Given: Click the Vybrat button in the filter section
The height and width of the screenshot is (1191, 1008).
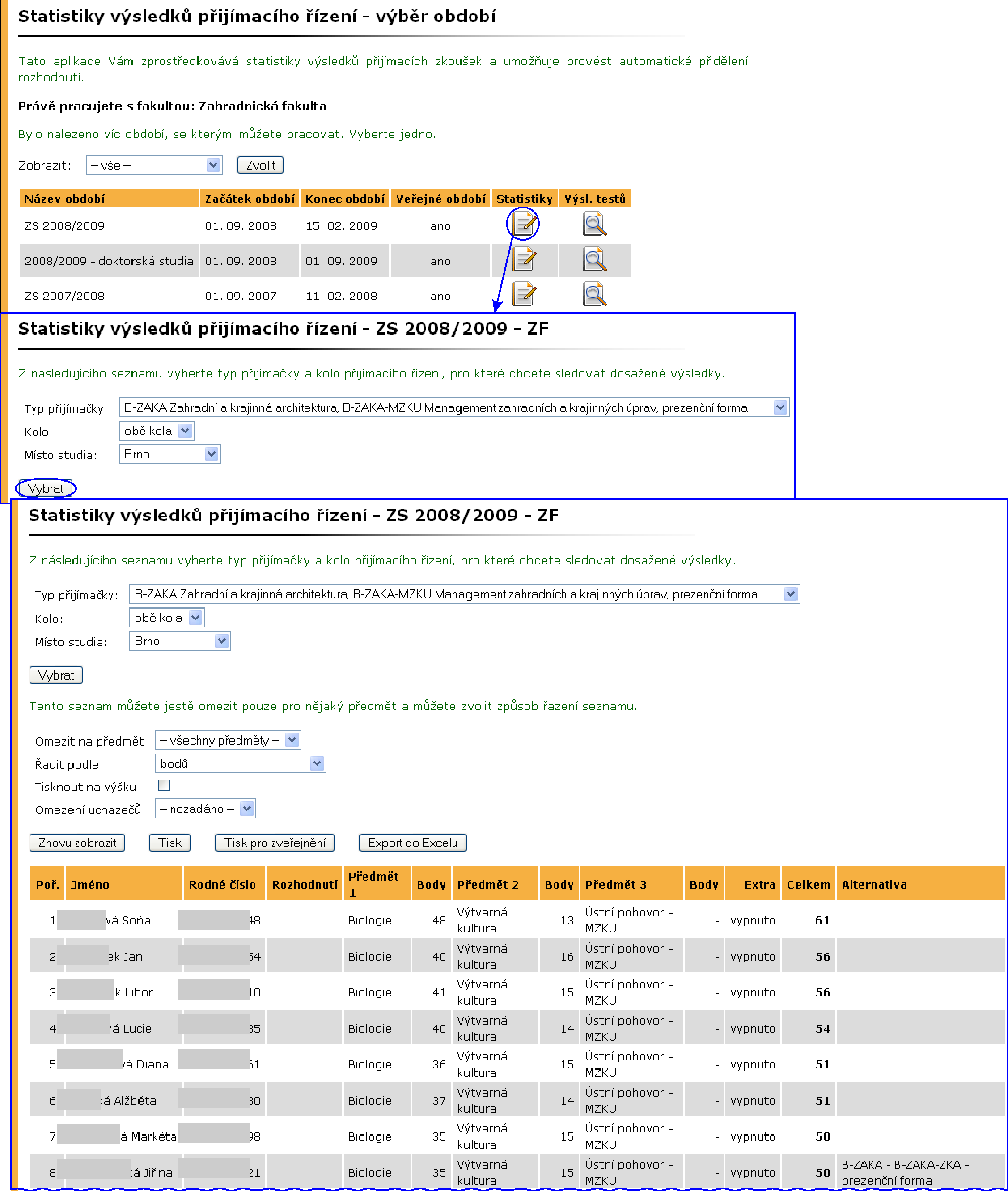Looking at the screenshot, I should coord(48,488).
